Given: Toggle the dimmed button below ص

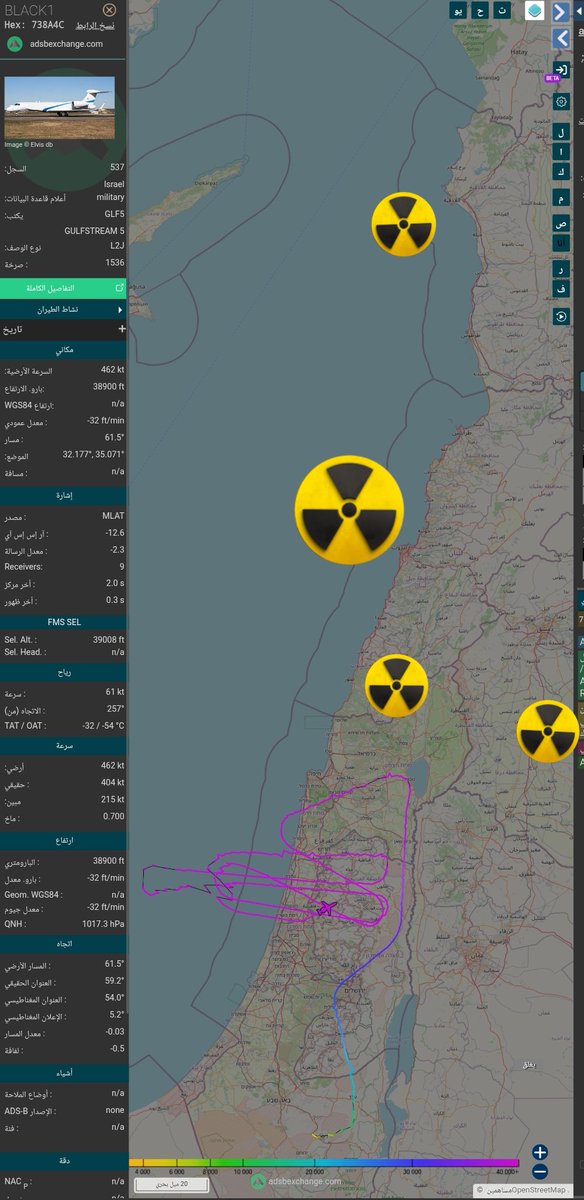Looking at the screenshot, I should point(561,244).
